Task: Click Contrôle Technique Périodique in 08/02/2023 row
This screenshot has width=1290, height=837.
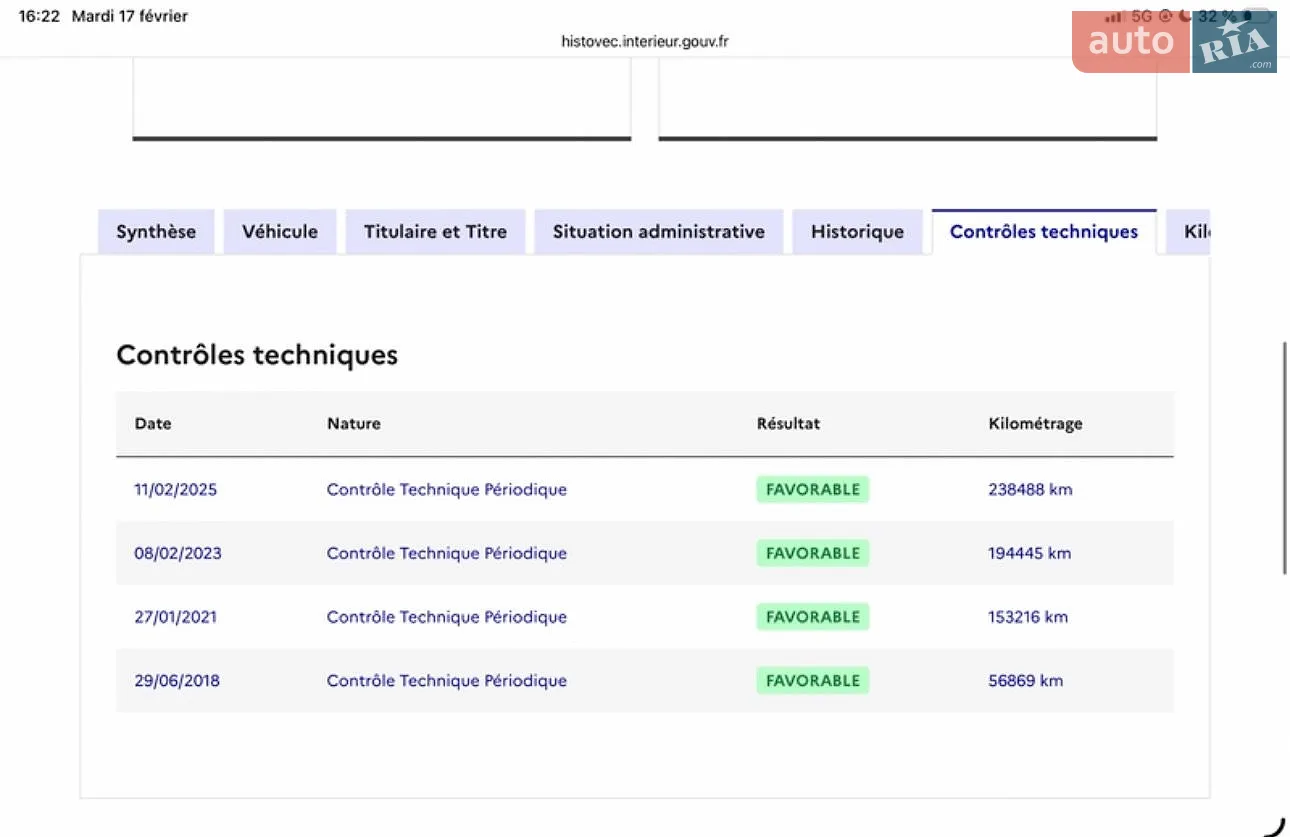Action: coord(447,553)
